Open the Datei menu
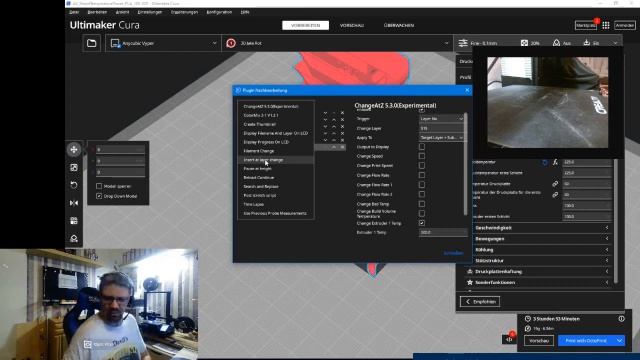 pyautogui.click(x=74, y=12)
